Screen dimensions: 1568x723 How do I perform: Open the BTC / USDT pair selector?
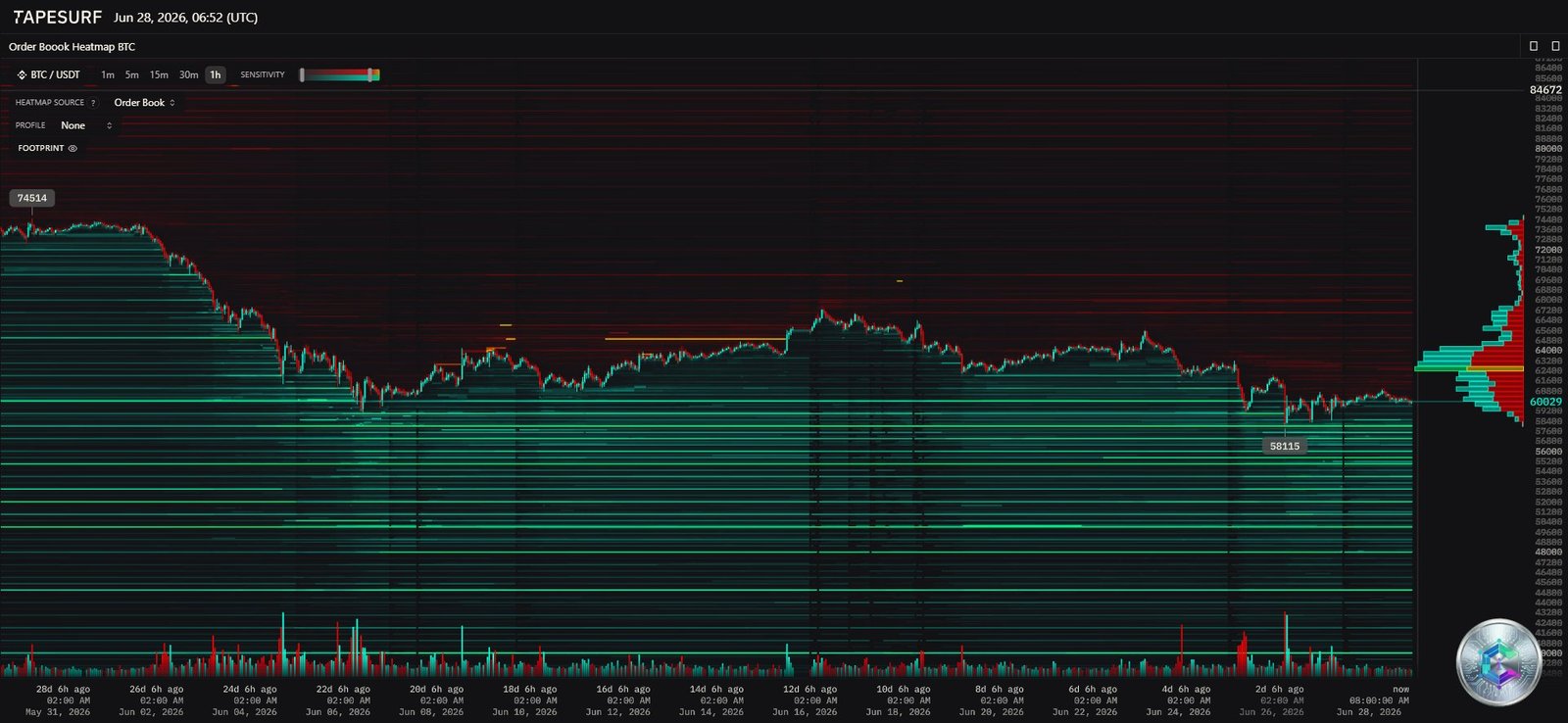49,74
